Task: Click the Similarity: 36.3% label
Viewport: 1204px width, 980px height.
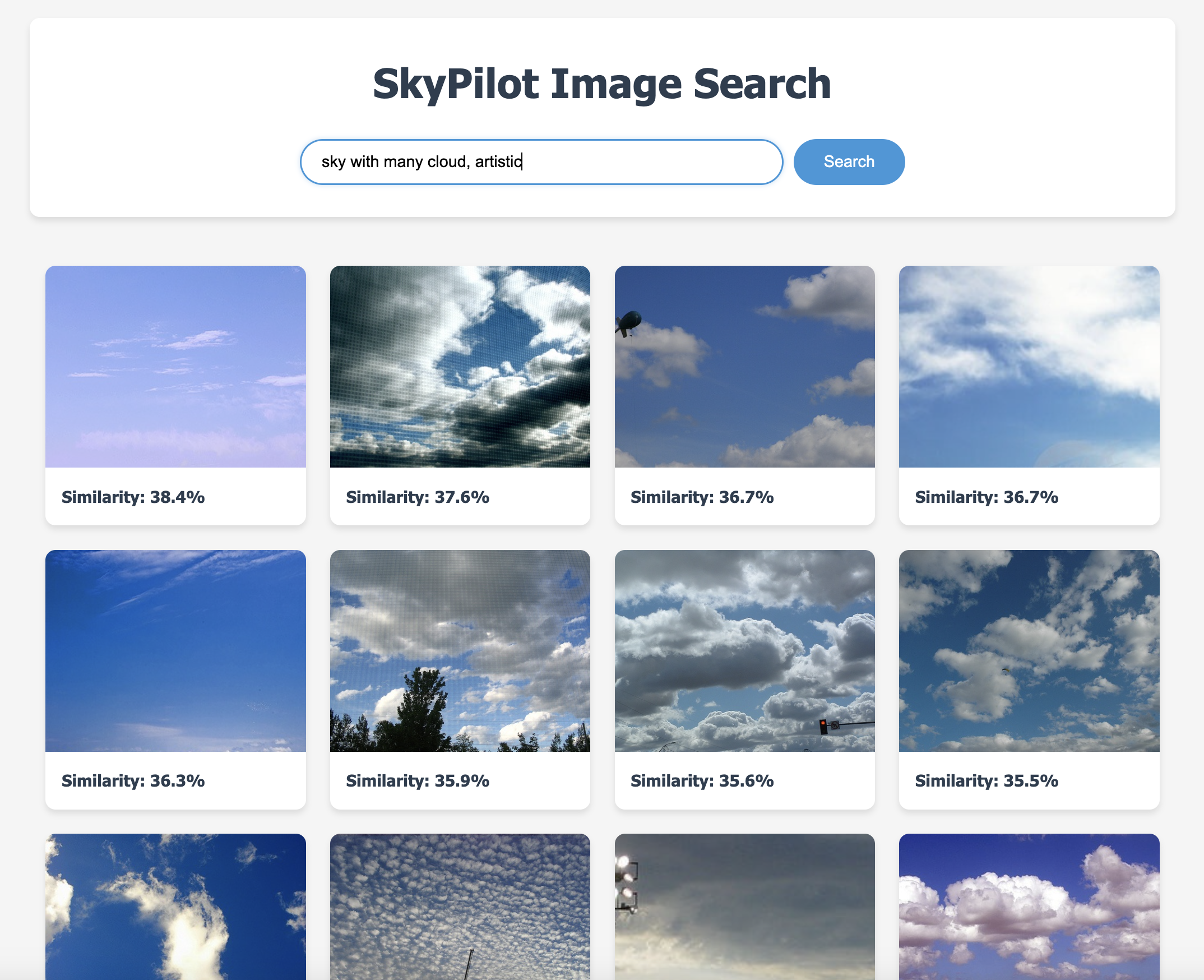Action: [133, 781]
